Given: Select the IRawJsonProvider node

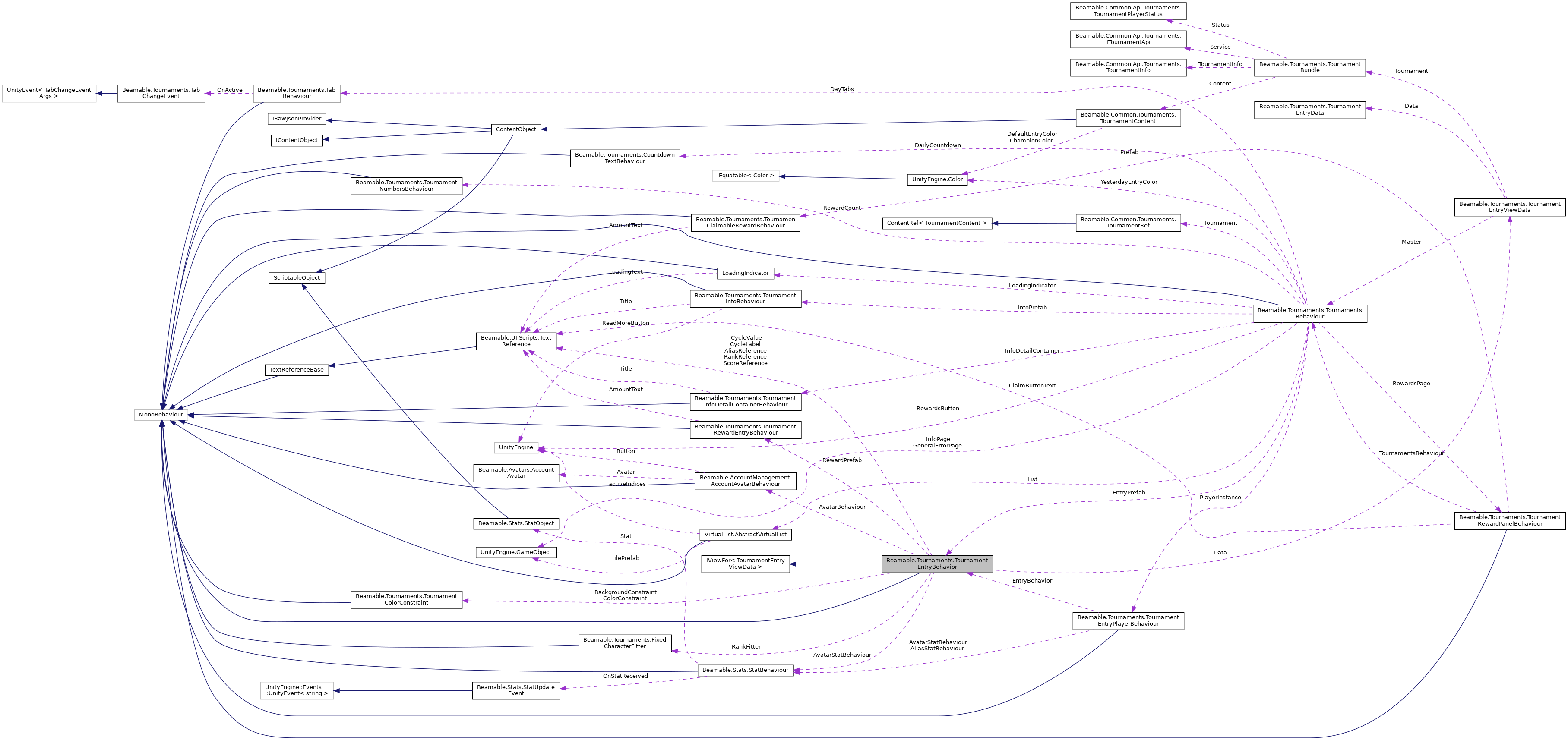Looking at the screenshot, I should pyautogui.click(x=297, y=119).
